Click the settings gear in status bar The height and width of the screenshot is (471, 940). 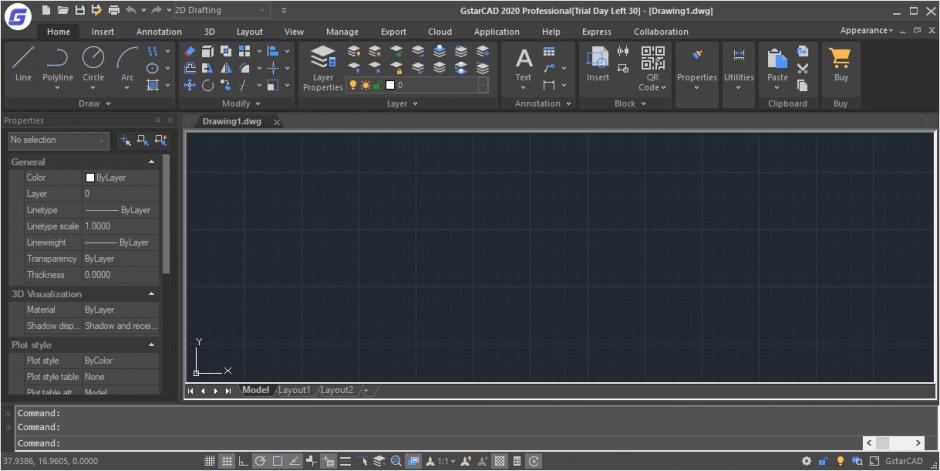(x=806, y=461)
